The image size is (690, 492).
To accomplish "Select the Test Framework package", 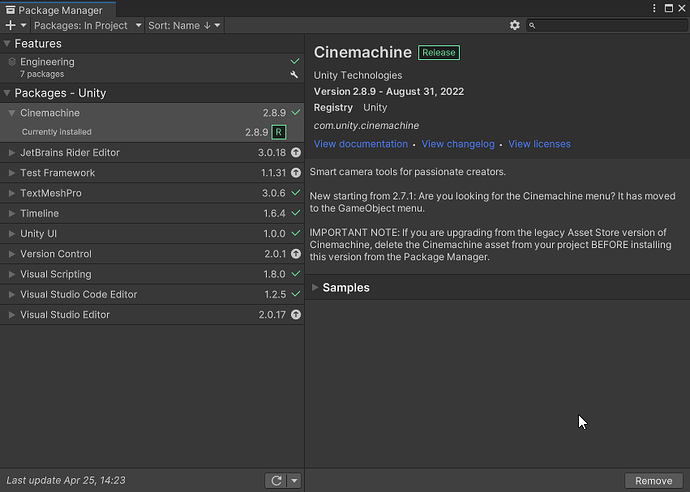I will (x=152, y=173).
